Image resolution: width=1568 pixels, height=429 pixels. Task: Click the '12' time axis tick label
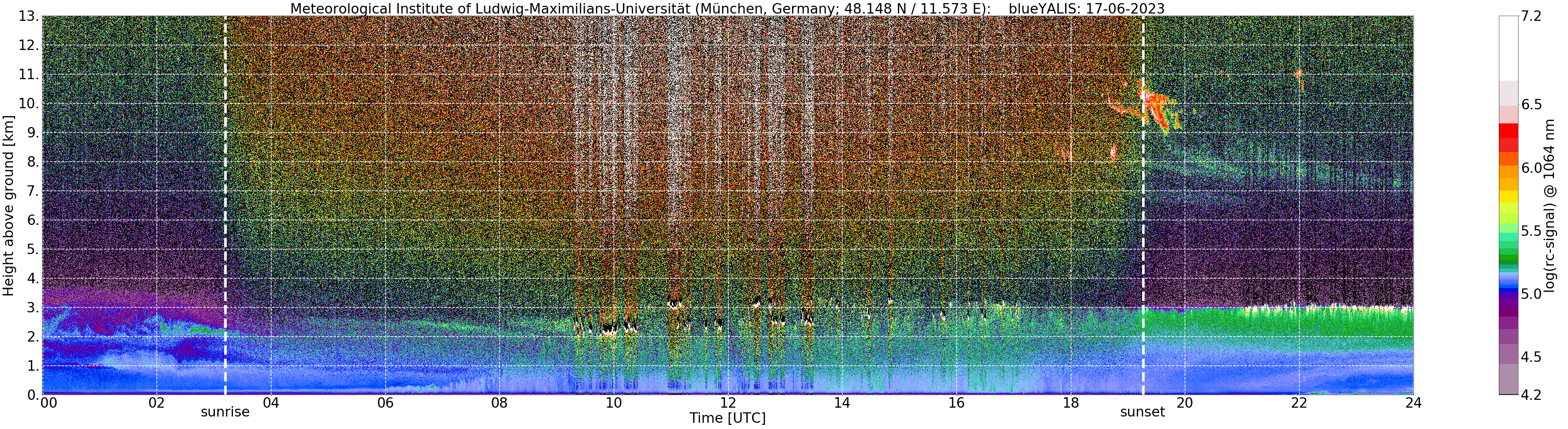728,403
